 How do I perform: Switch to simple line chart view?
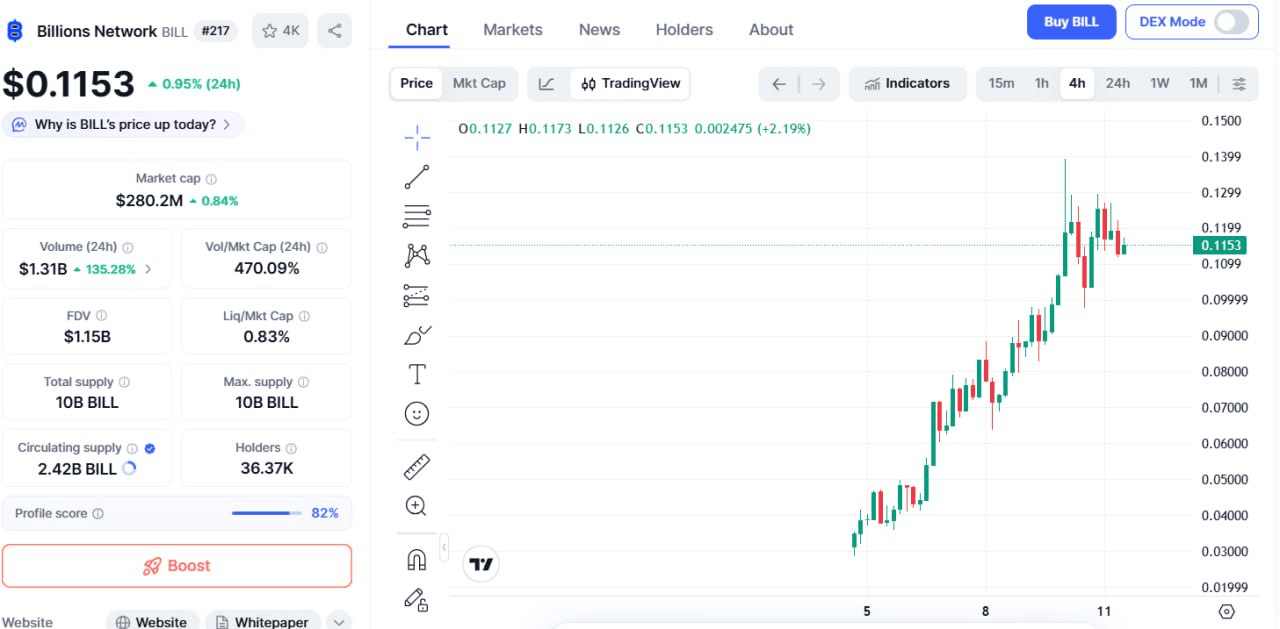click(546, 84)
